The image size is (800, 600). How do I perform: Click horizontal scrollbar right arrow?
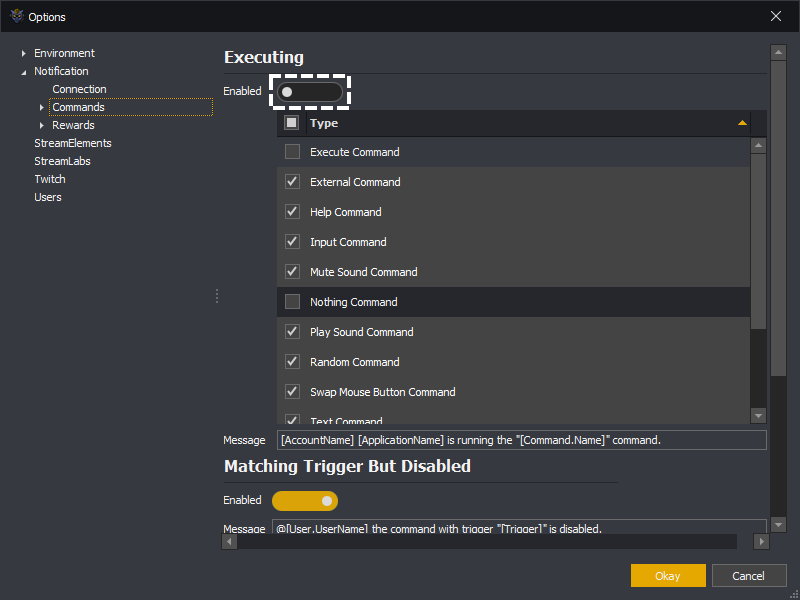point(761,541)
